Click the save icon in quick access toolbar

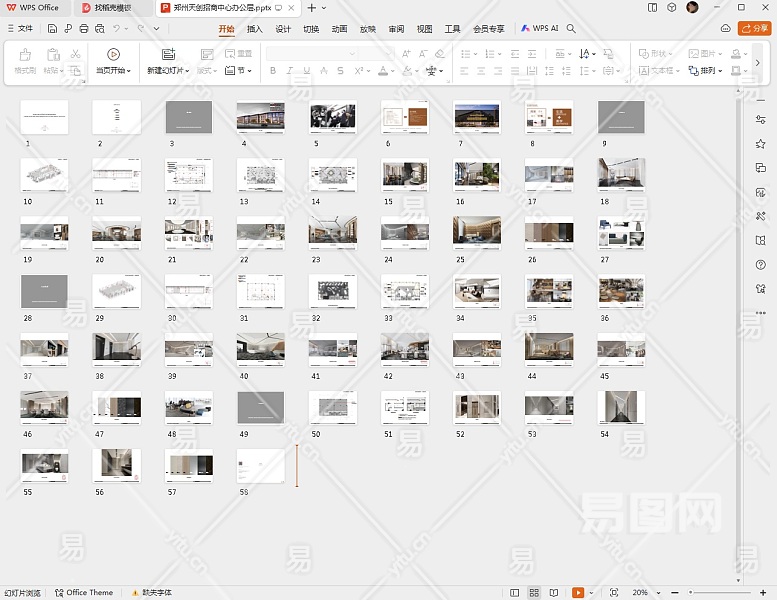(x=50, y=29)
